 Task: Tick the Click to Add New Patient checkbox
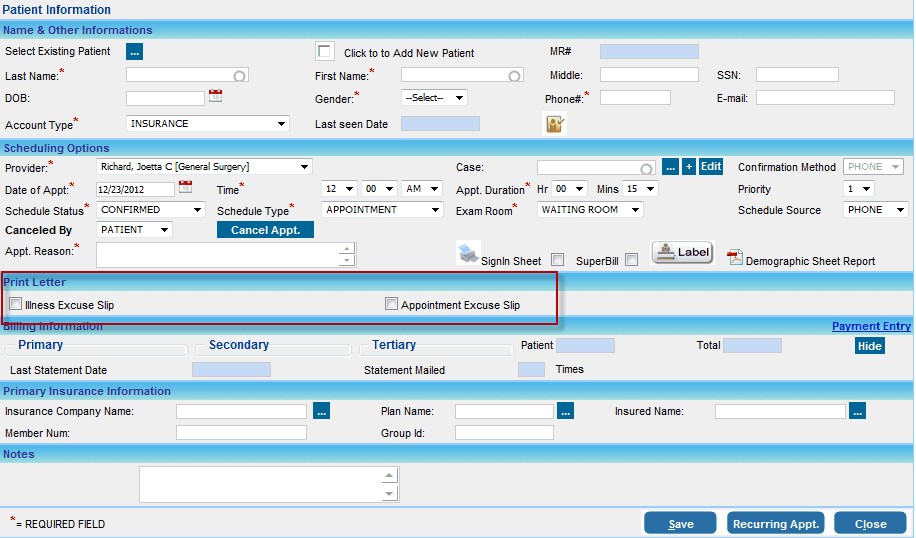click(x=325, y=51)
